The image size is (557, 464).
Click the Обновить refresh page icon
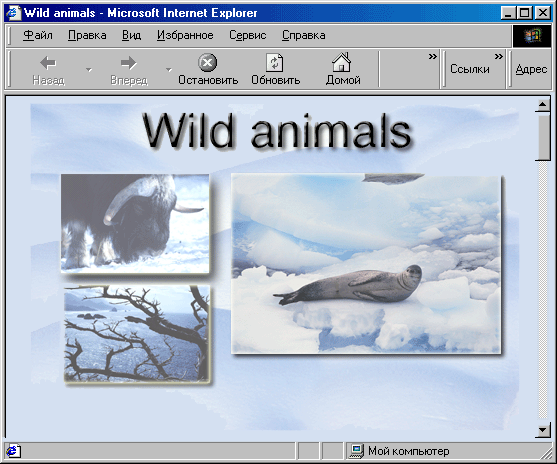click(x=275, y=63)
